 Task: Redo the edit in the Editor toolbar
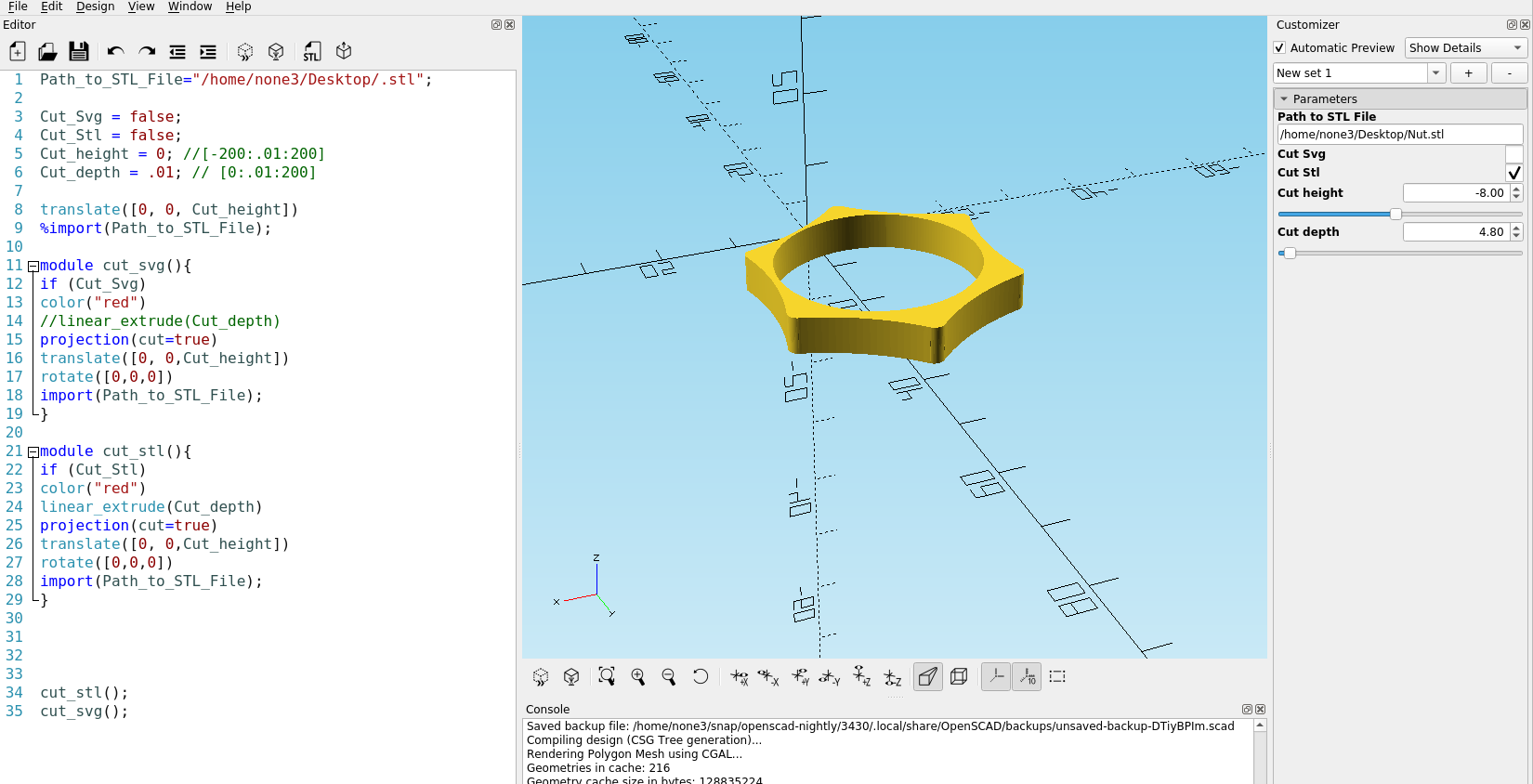(x=147, y=52)
